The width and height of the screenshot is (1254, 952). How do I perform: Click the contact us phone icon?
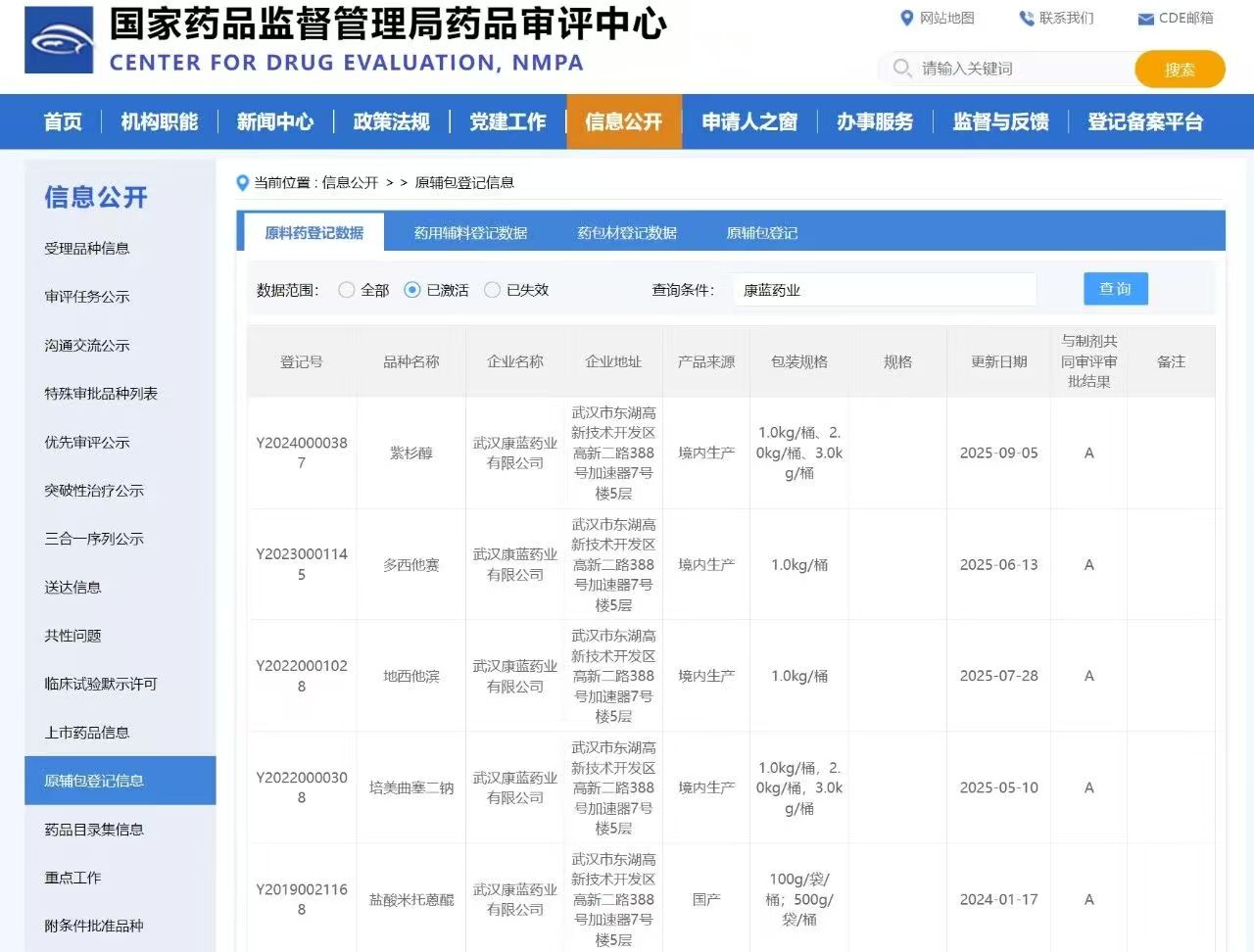click(1026, 18)
